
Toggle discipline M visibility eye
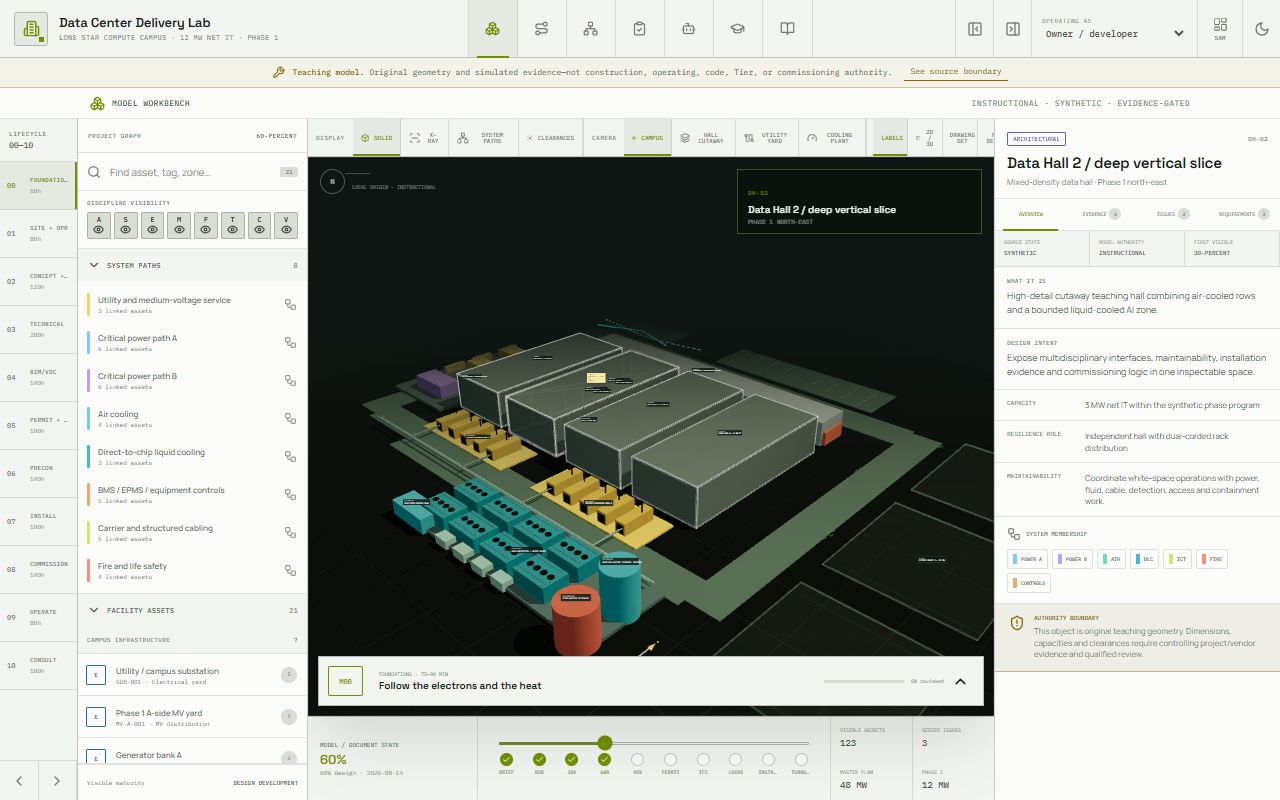179,225
